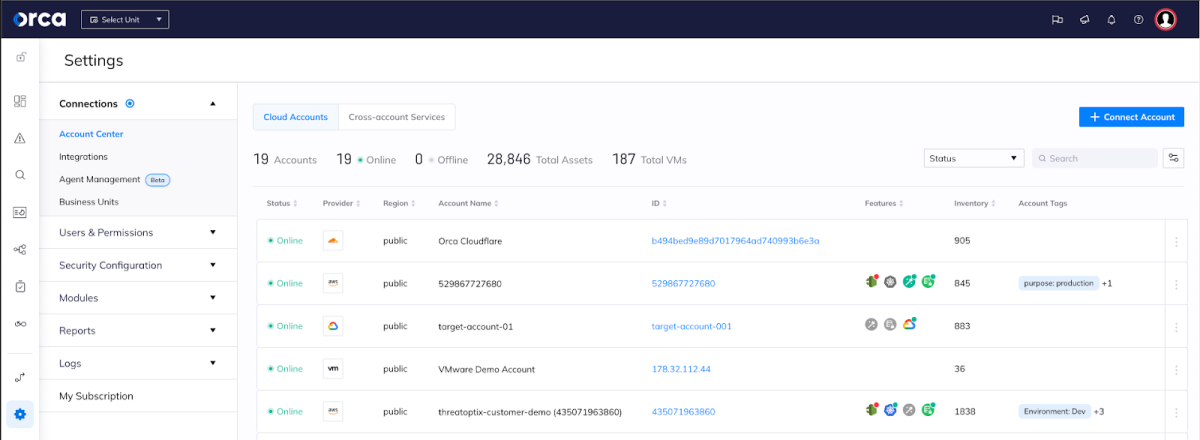This screenshot has width=1200, height=440.
Task: Open the graph nodes icon in sidebar
Action: [x=20, y=249]
